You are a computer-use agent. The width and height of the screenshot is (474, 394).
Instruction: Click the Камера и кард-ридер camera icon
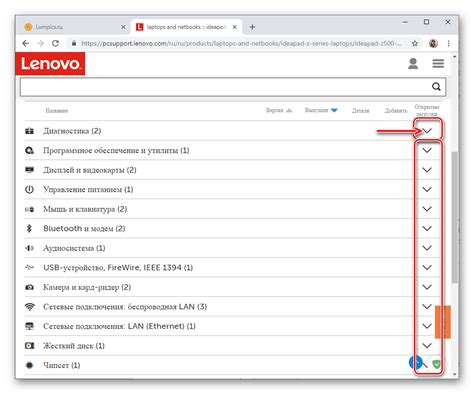coord(29,287)
